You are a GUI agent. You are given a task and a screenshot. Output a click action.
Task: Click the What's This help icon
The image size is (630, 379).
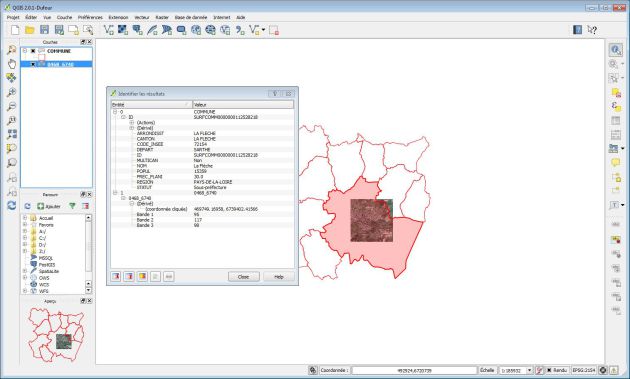(592, 30)
